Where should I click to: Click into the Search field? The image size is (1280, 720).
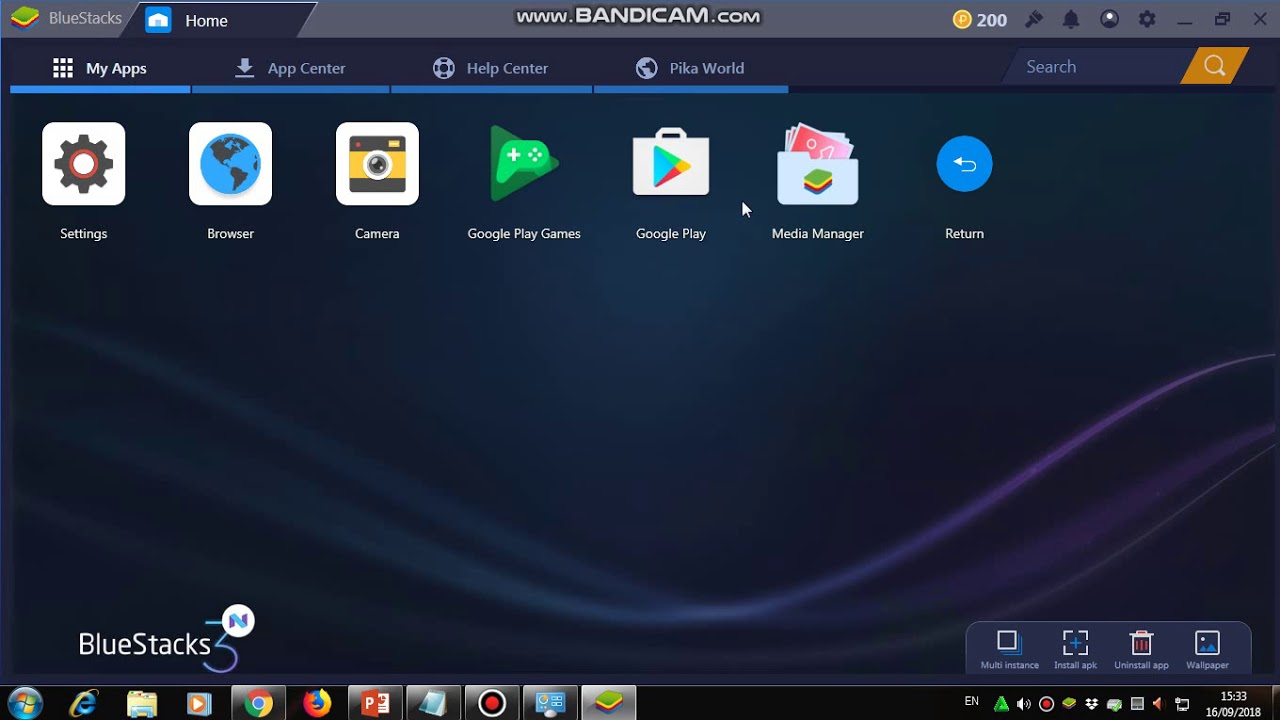tap(1100, 67)
